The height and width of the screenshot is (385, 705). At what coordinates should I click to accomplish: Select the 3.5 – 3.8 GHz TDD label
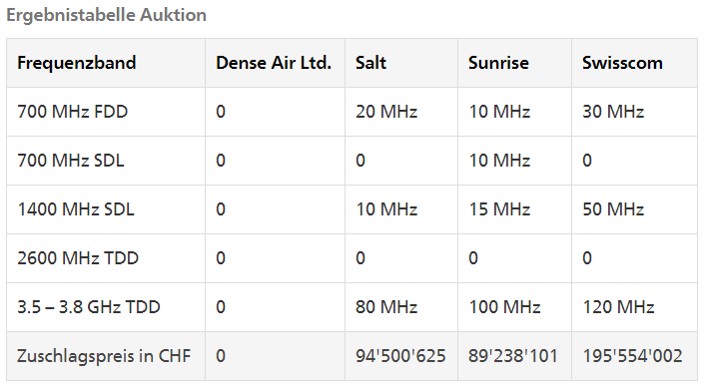[89, 307]
